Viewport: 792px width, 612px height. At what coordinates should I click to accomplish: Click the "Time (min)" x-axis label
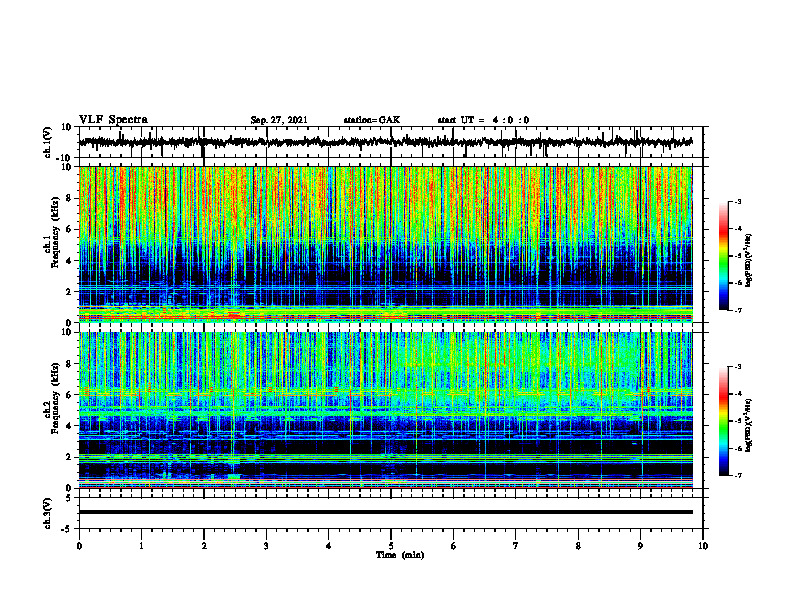[x=400, y=555]
